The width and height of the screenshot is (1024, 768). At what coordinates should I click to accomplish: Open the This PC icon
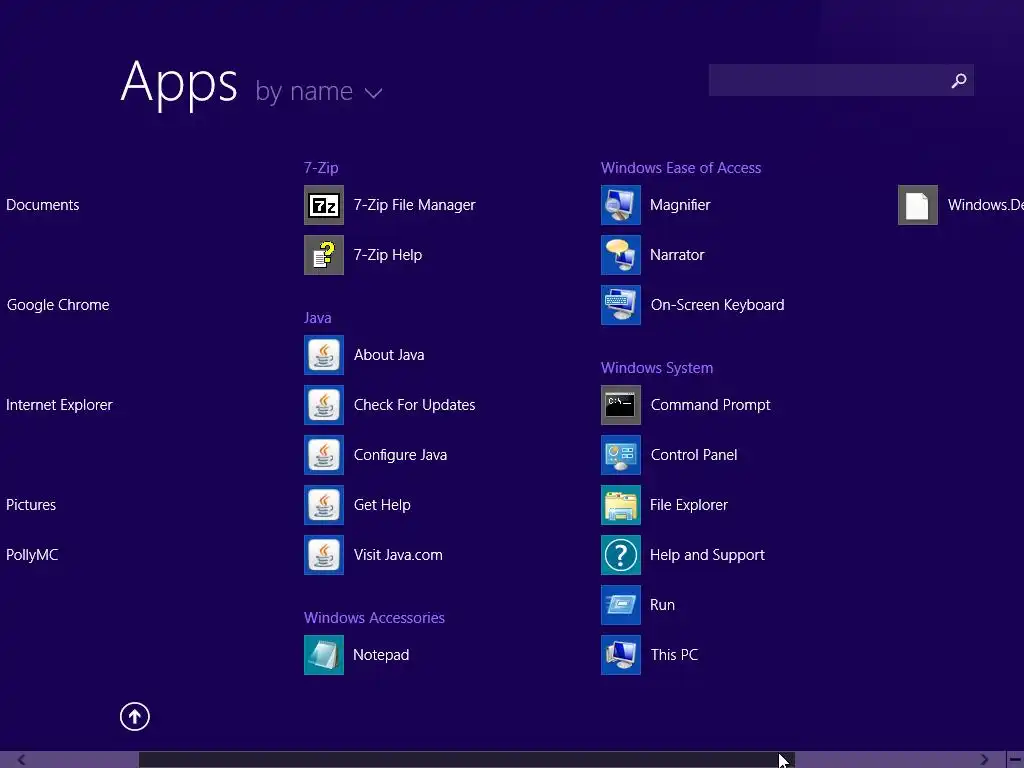coord(621,654)
